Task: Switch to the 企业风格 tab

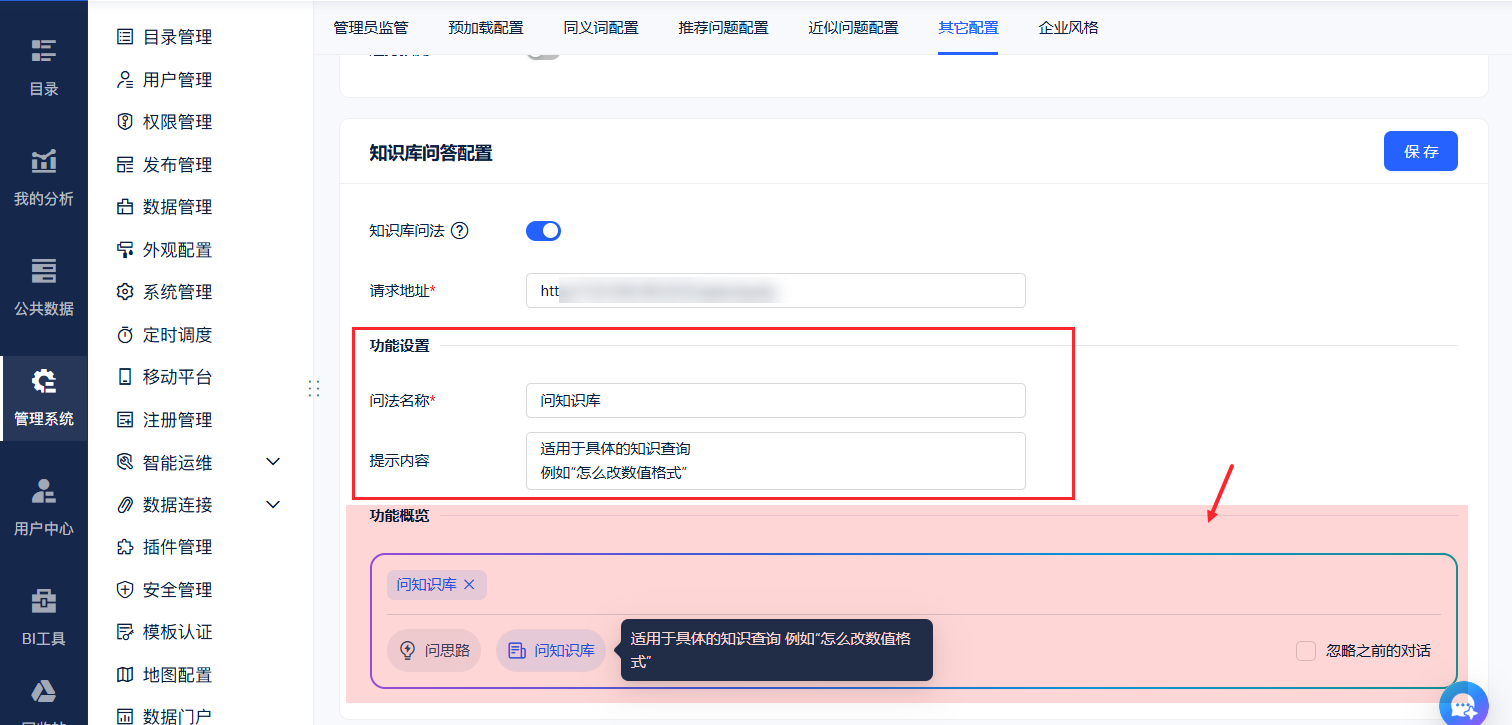Action: 1068,28
